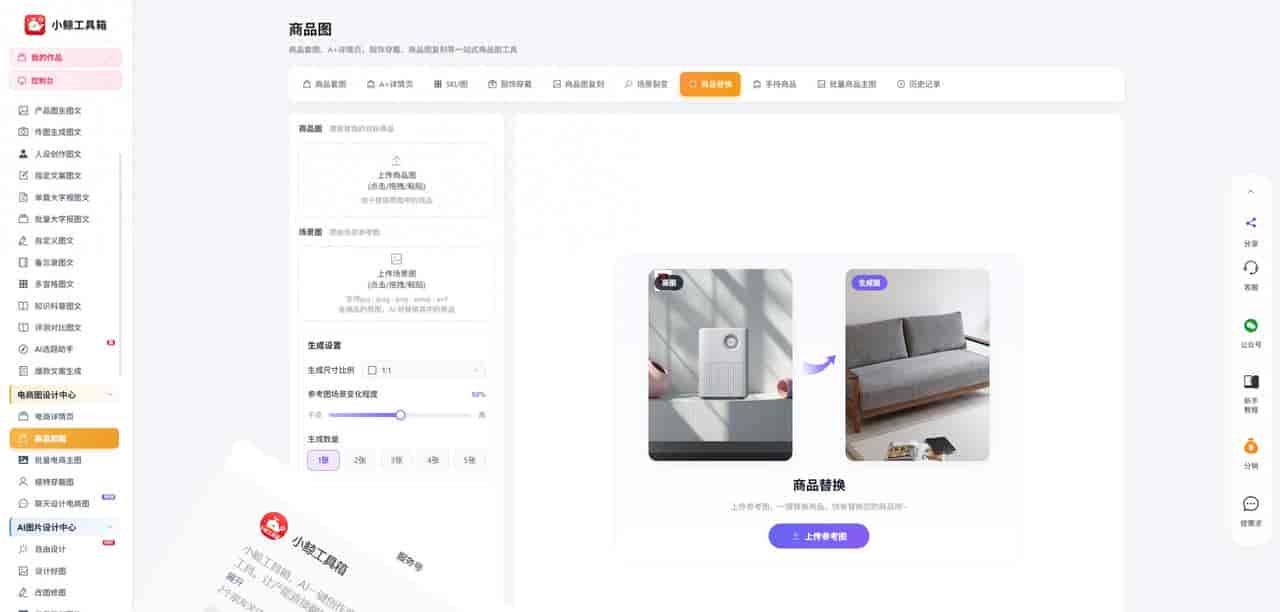Open 客服 headset support icon
Image resolution: width=1280 pixels, height=612 pixels.
(1250, 268)
